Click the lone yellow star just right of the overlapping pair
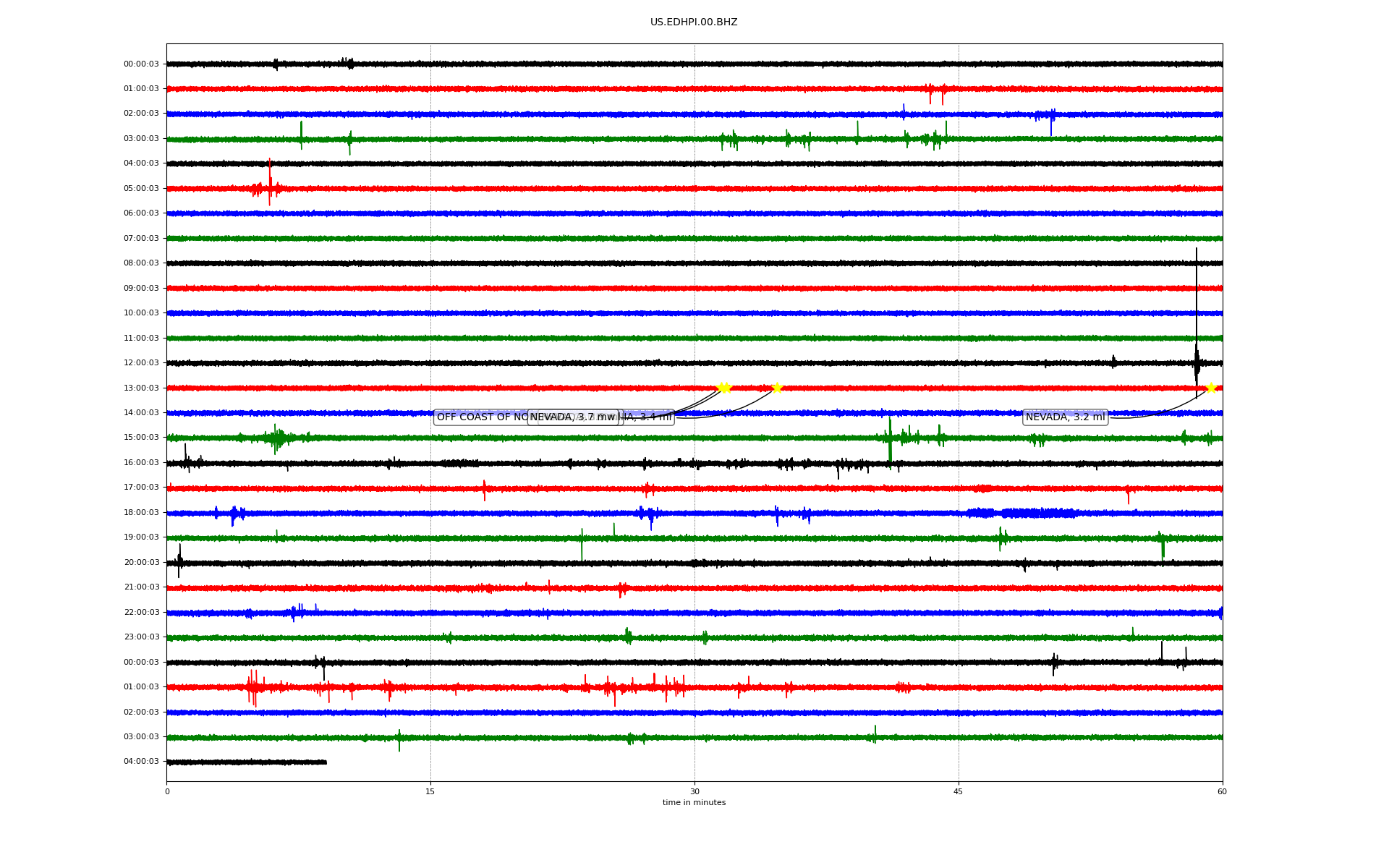Image resolution: width=1389 pixels, height=868 pixels. [777, 388]
